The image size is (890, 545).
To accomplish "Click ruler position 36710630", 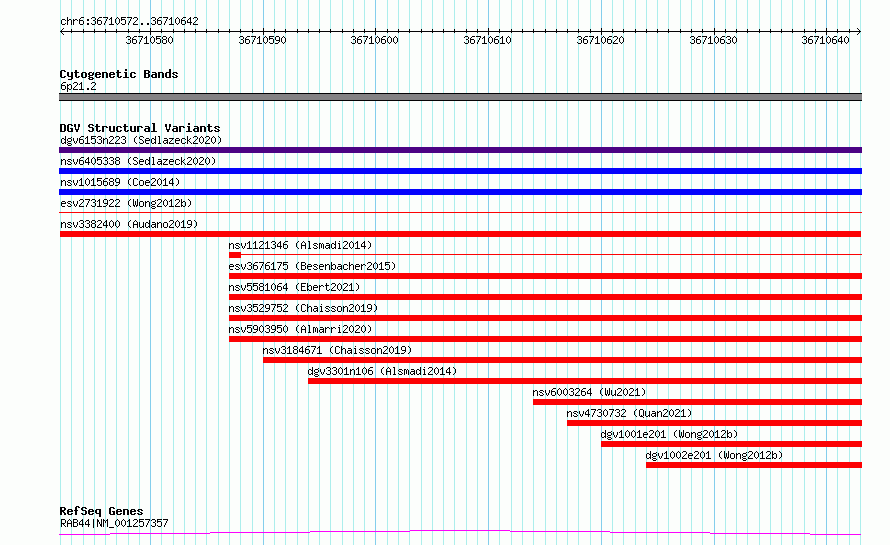I will coord(713,40).
